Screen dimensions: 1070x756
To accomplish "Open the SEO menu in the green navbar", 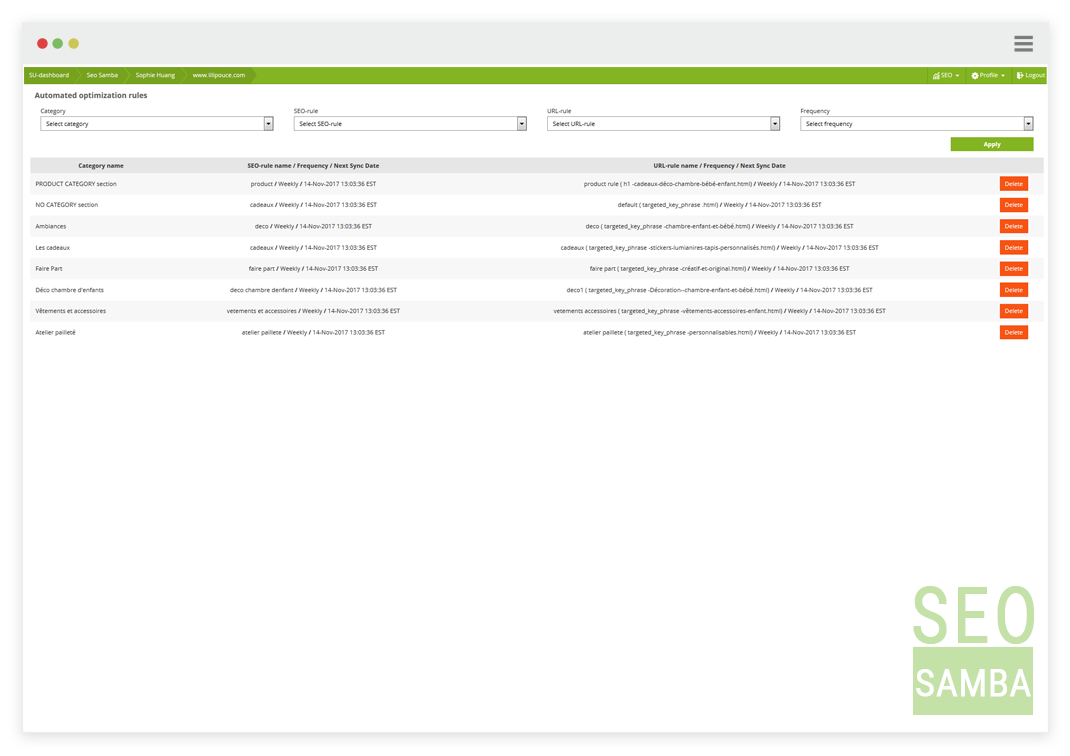I will coord(945,75).
